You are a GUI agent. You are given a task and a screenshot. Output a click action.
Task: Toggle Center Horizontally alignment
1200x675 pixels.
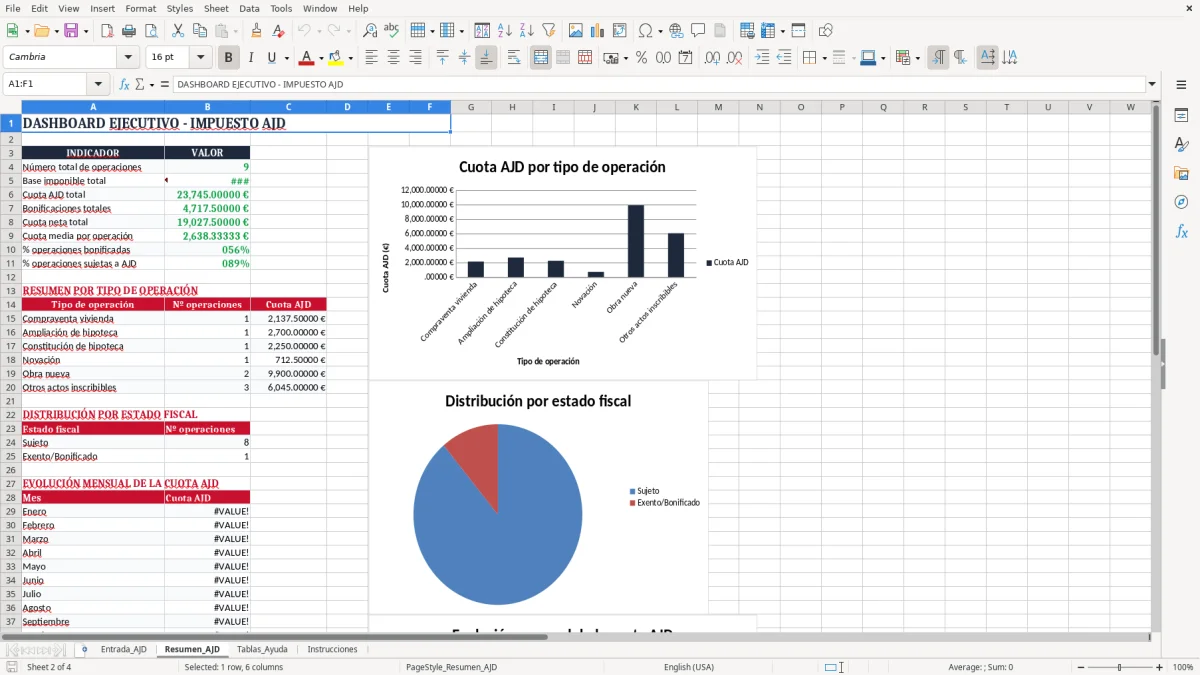(x=393, y=57)
